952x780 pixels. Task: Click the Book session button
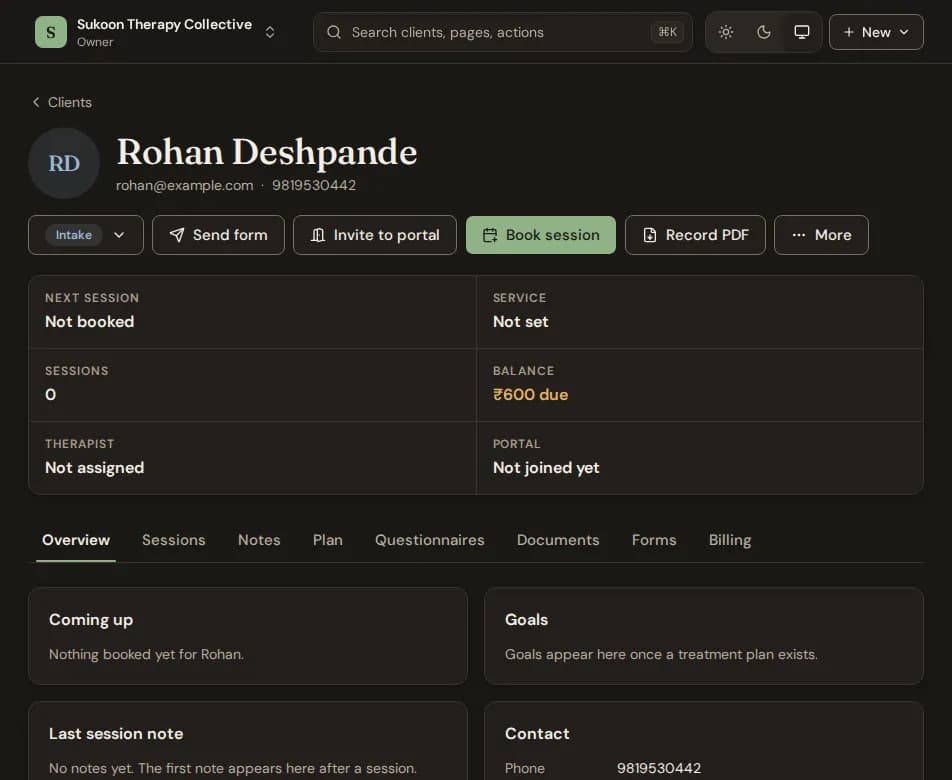click(540, 235)
